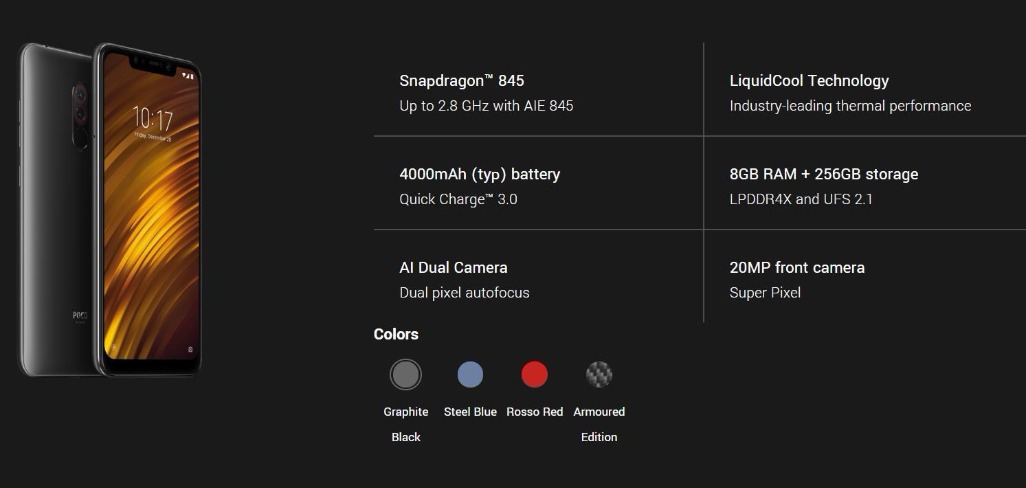Viewport: 1026px width, 488px height.
Task: Click the Snapdragon 845 heading
Action: [x=461, y=81]
